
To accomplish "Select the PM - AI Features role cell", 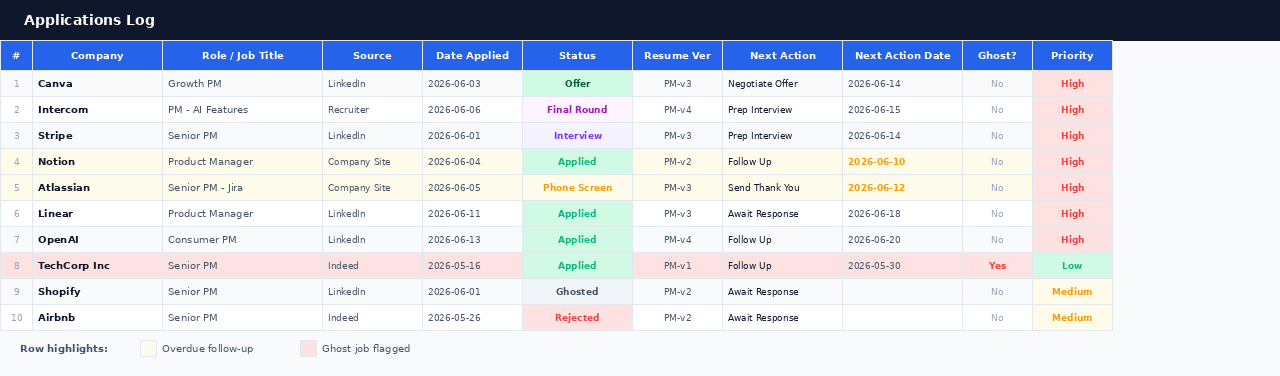I will (242, 110).
